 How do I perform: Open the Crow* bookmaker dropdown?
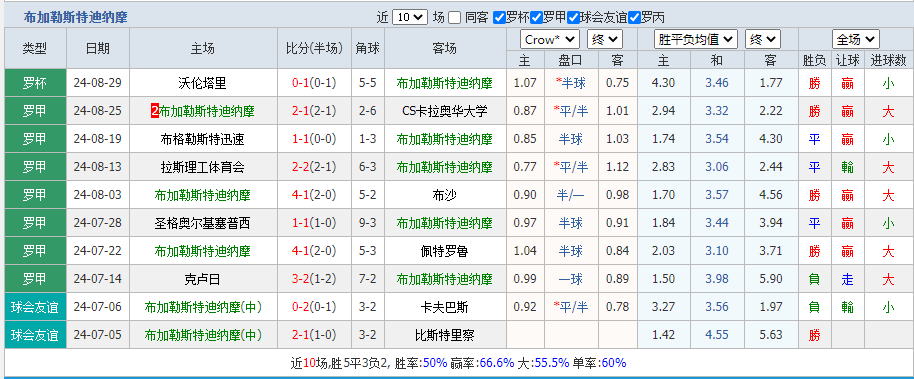click(550, 40)
